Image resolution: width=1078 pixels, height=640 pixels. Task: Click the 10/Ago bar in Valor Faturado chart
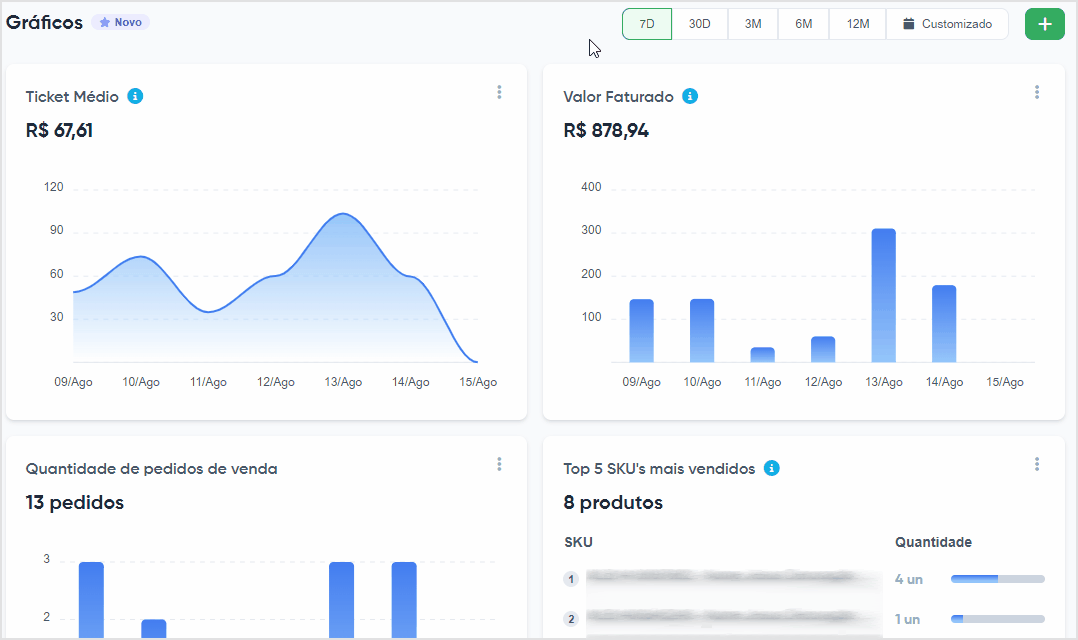pos(702,331)
